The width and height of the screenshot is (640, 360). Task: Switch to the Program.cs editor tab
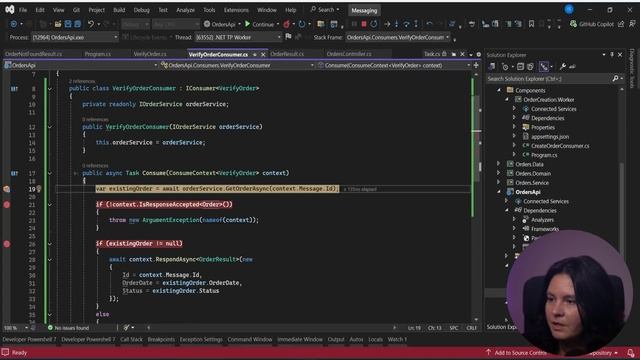pos(98,54)
